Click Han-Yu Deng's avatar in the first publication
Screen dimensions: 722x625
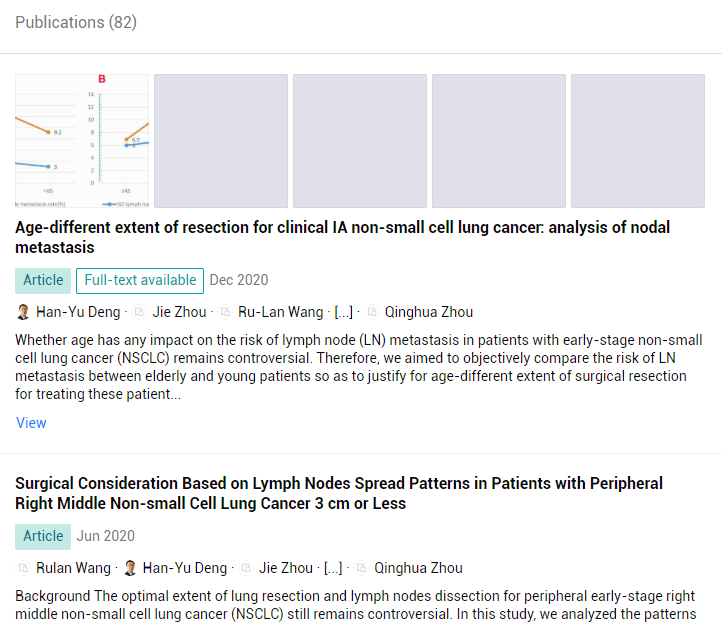[x=24, y=312]
